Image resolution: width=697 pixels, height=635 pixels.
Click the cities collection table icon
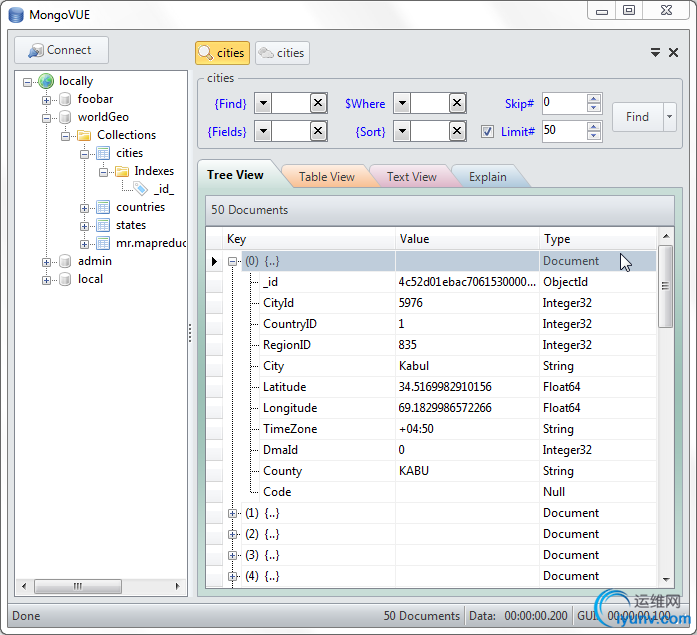[x=103, y=153]
